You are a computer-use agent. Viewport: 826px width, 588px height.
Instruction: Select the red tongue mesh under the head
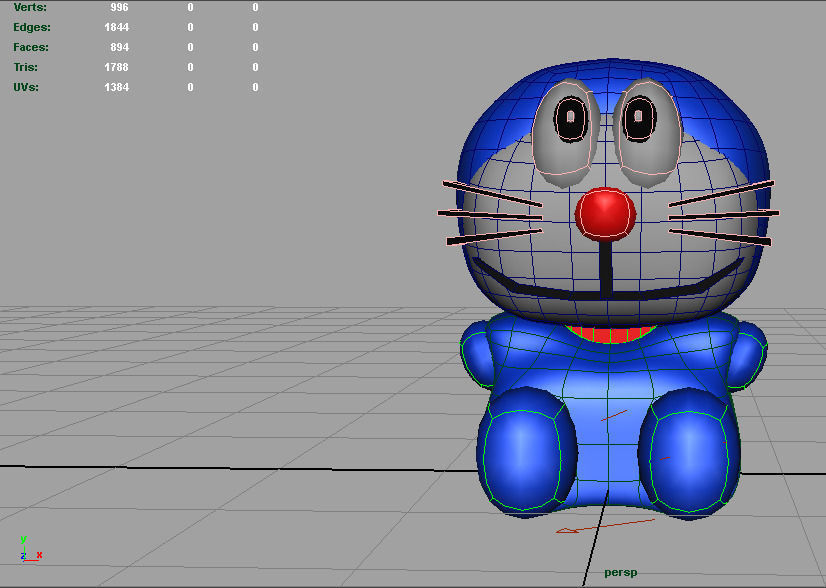point(611,334)
